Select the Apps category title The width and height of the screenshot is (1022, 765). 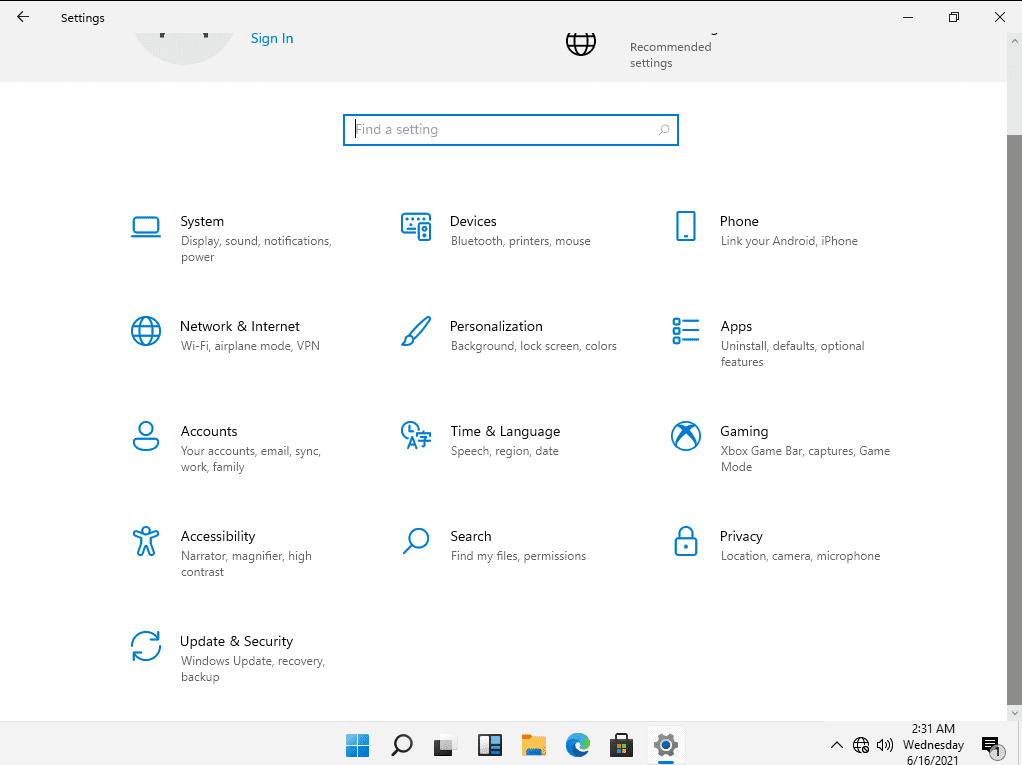point(736,326)
